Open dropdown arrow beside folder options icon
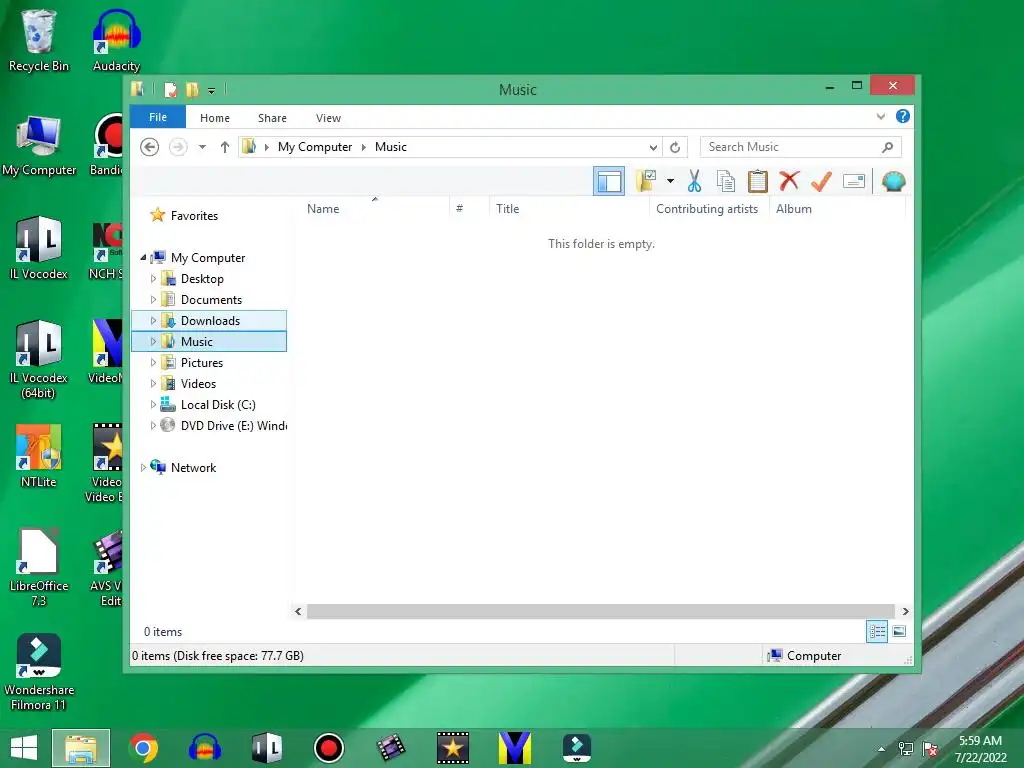 click(x=670, y=181)
